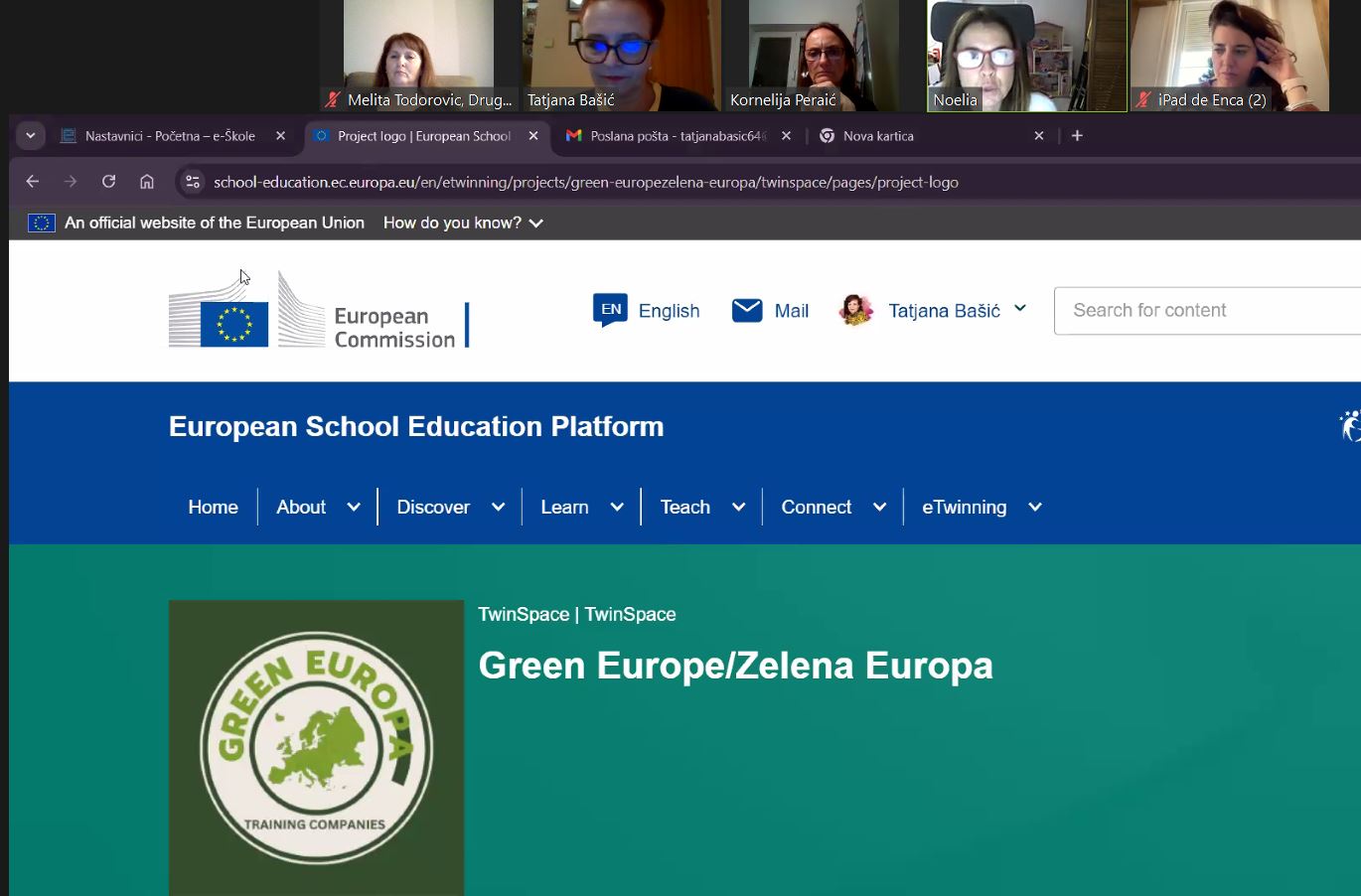The width and height of the screenshot is (1361, 896).
Task: Open the Teach menu item
Action: coord(685,507)
